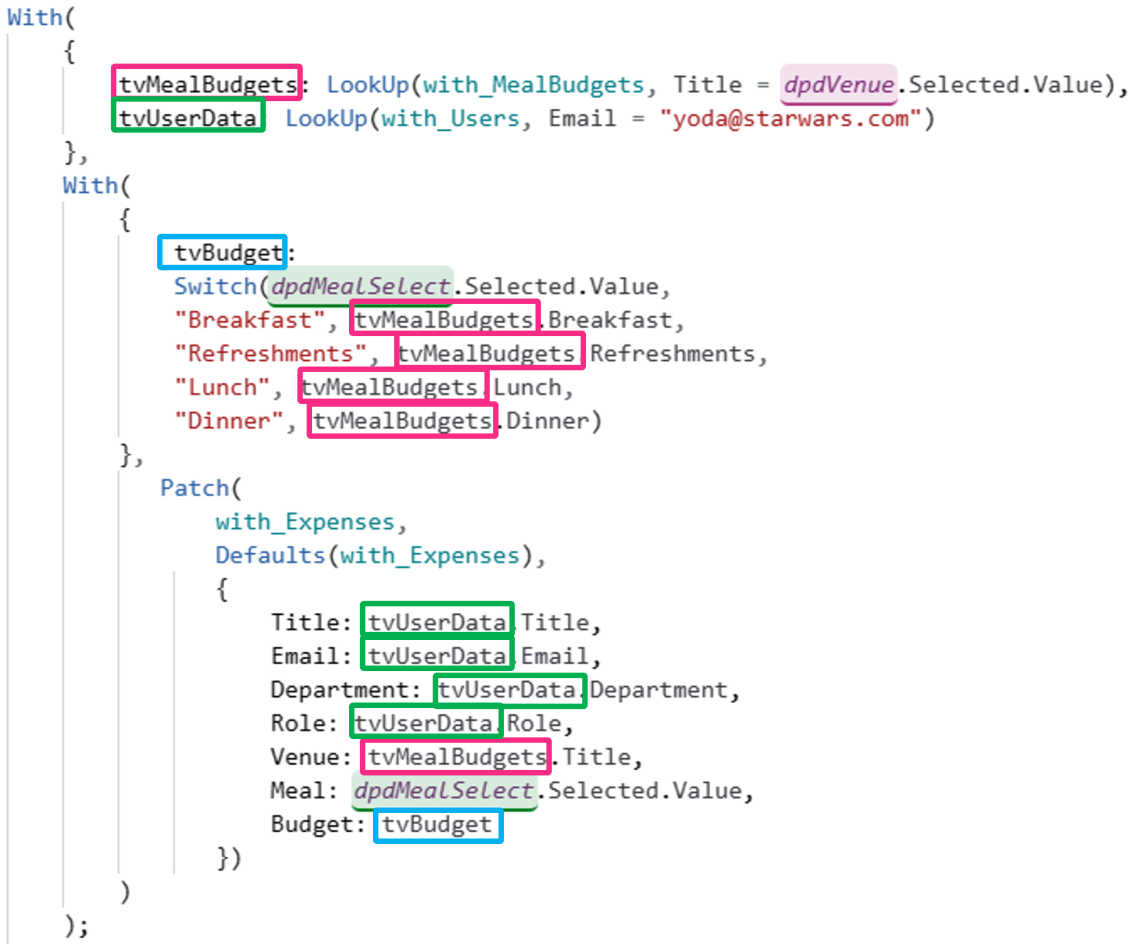Click the inner With keyword
The height and width of the screenshot is (944, 1140).
(x=89, y=185)
